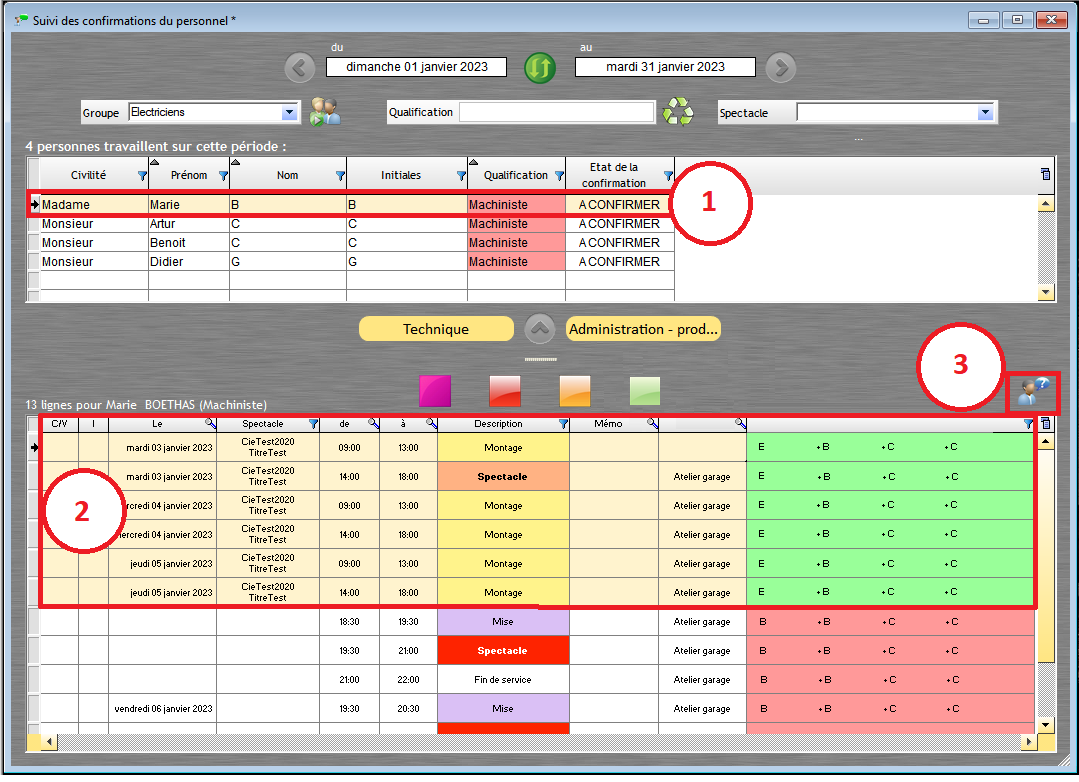Image resolution: width=1079 pixels, height=782 pixels.
Task: Click Didier's A CONFIRMER status cell
Action: tap(619, 262)
